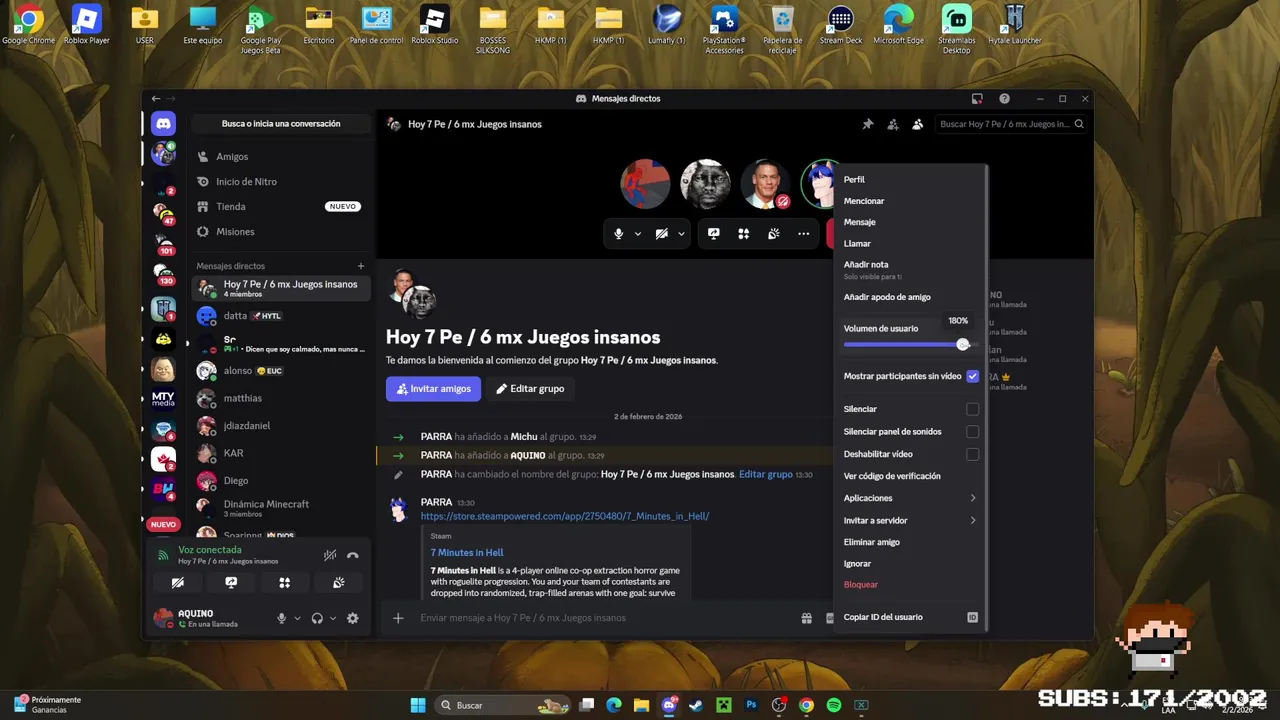The width and height of the screenshot is (1280, 720).
Task: Disconnect call in Voz conectada panel
Action: click(353, 555)
